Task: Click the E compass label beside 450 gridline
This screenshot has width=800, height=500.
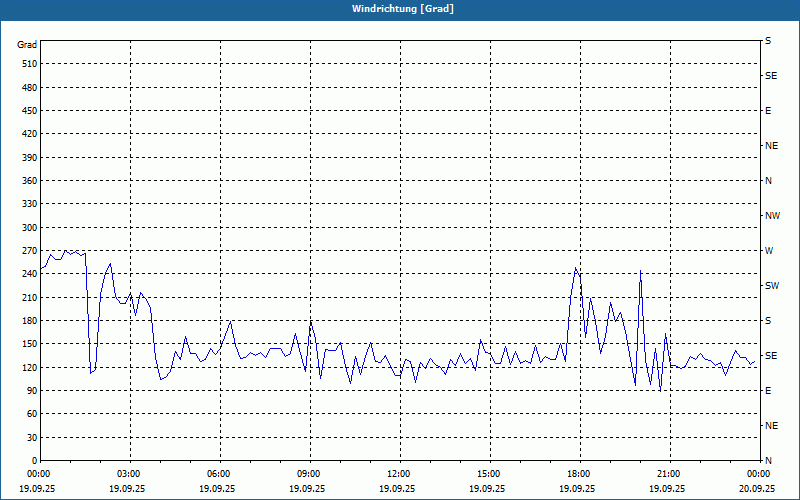Action: click(768, 111)
